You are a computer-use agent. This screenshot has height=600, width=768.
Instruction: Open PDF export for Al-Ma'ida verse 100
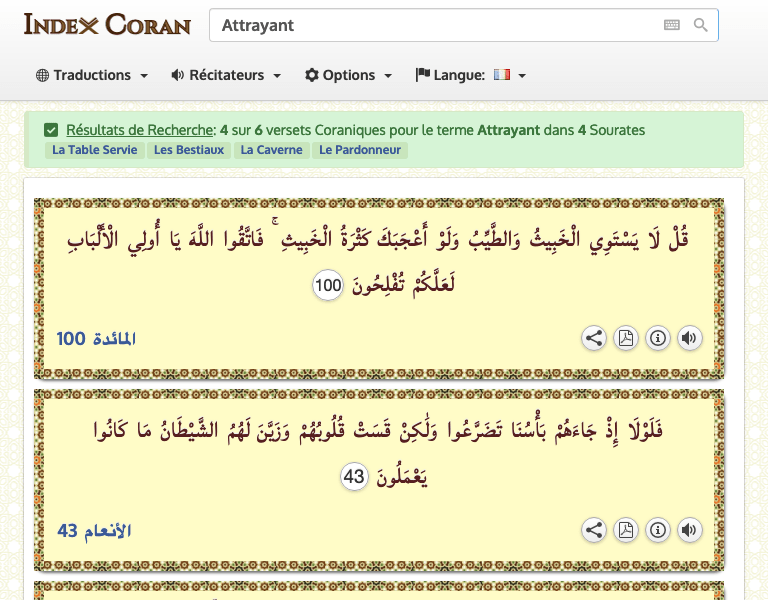click(626, 338)
